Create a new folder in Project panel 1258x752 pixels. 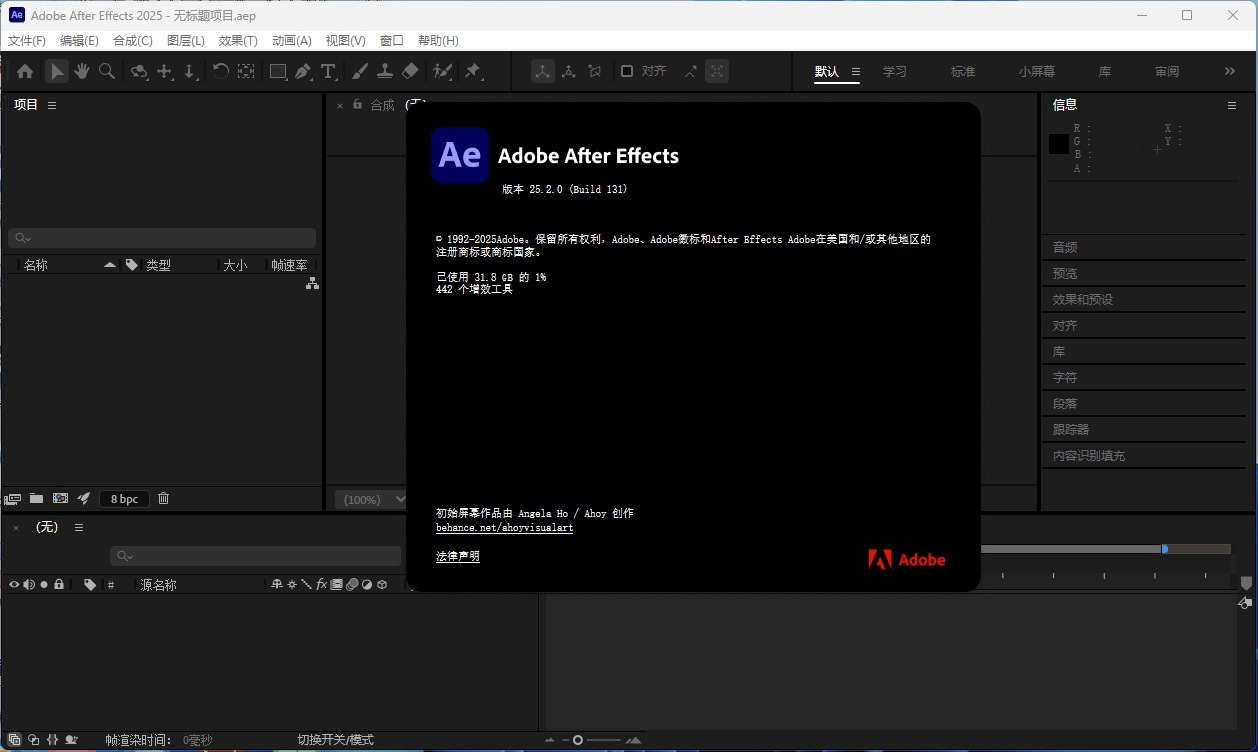pyautogui.click(x=37, y=498)
